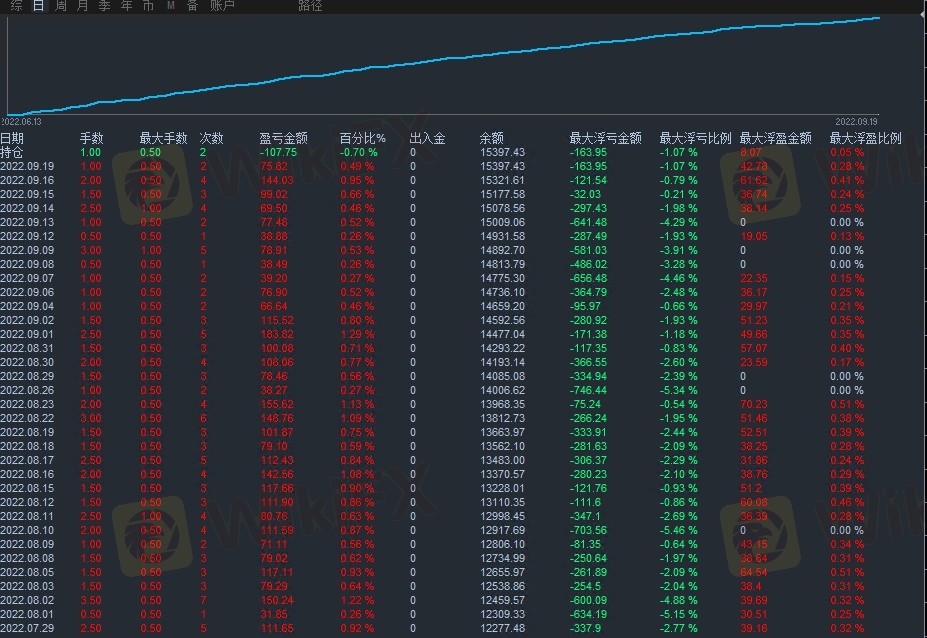Select the 周 weekly tab
927x638 pixels.
point(61,6)
